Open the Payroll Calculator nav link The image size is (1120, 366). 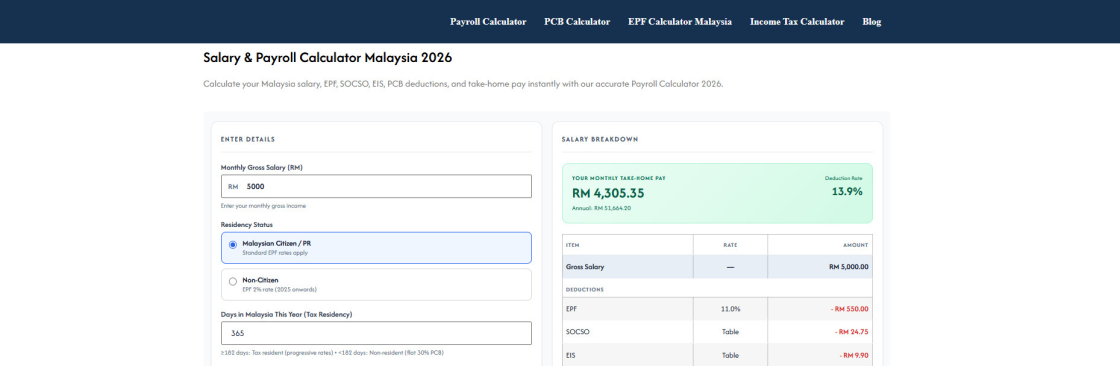(488, 22)
